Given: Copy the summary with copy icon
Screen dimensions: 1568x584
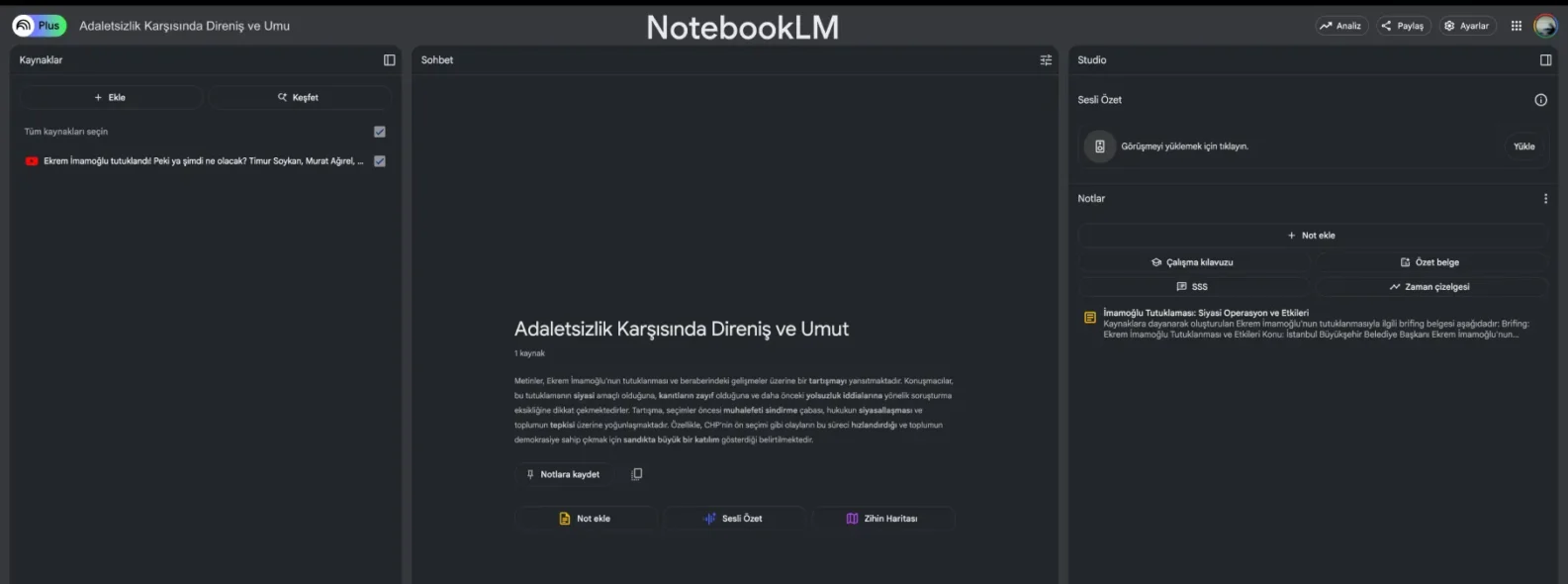Looking at the screenshot, I should [x=637, y=474].
